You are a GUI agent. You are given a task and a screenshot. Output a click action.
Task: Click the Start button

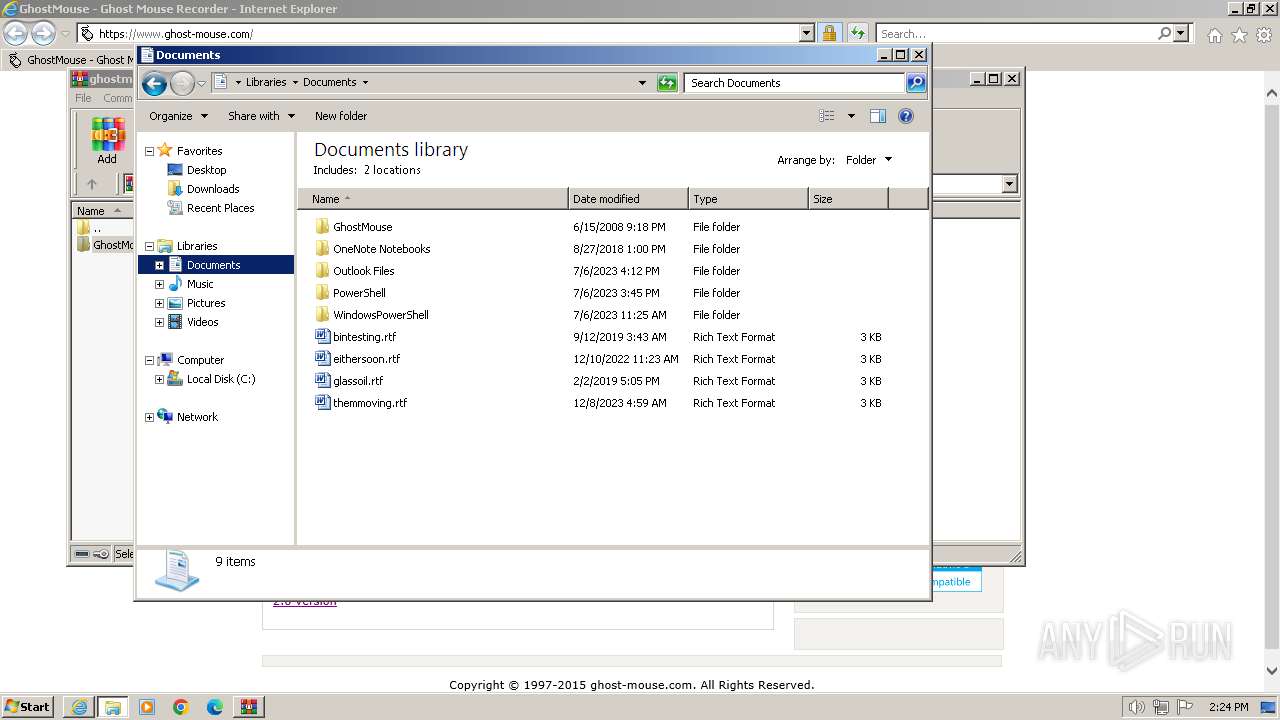click(28, 707)
